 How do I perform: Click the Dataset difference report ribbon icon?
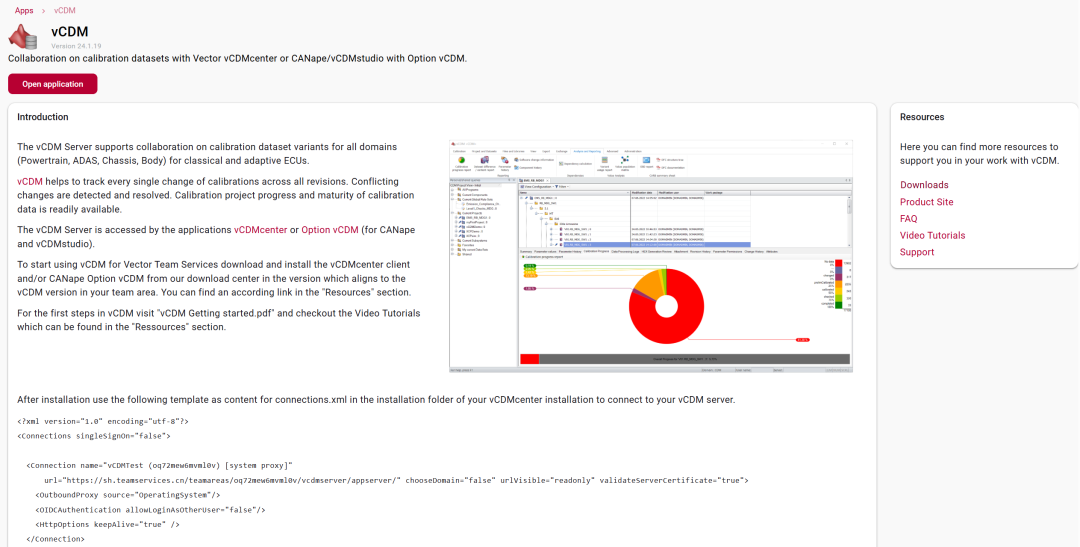485,160
